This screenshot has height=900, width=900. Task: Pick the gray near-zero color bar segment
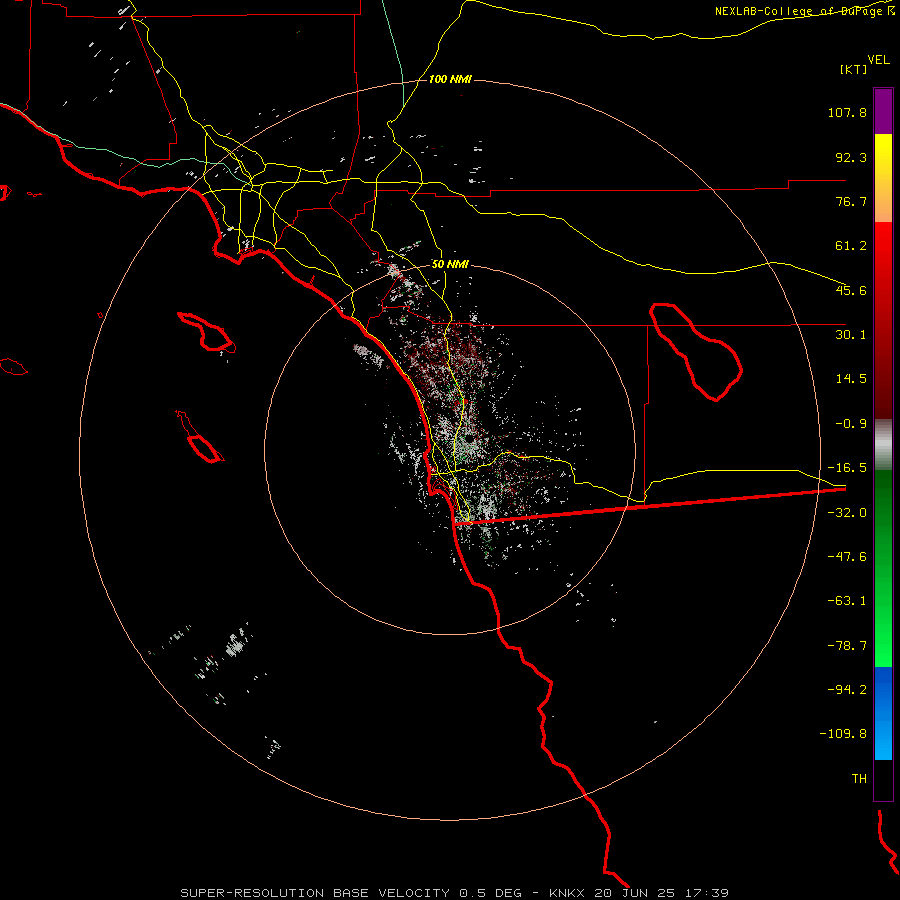pyautogui.click(x=883, y=445)
